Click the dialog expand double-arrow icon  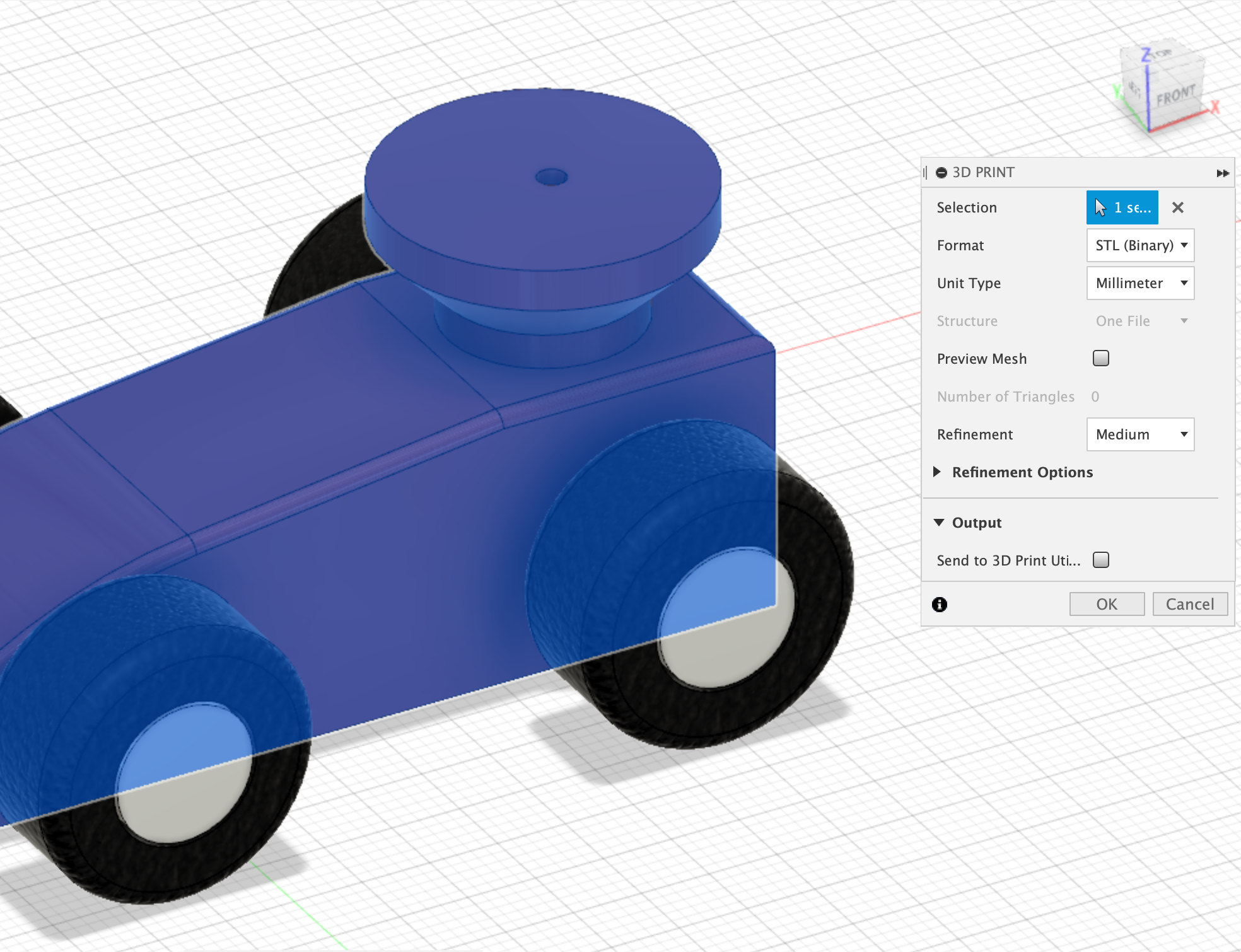point(1222,173)
